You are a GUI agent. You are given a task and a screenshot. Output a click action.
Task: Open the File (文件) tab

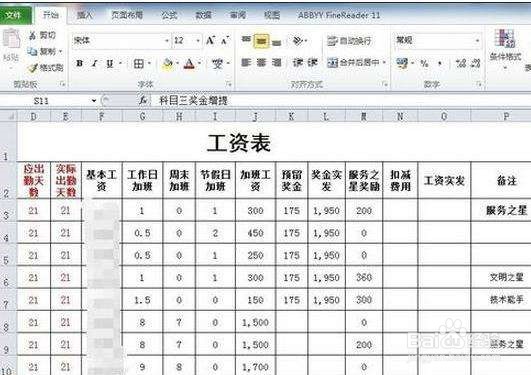pos(15,15)
